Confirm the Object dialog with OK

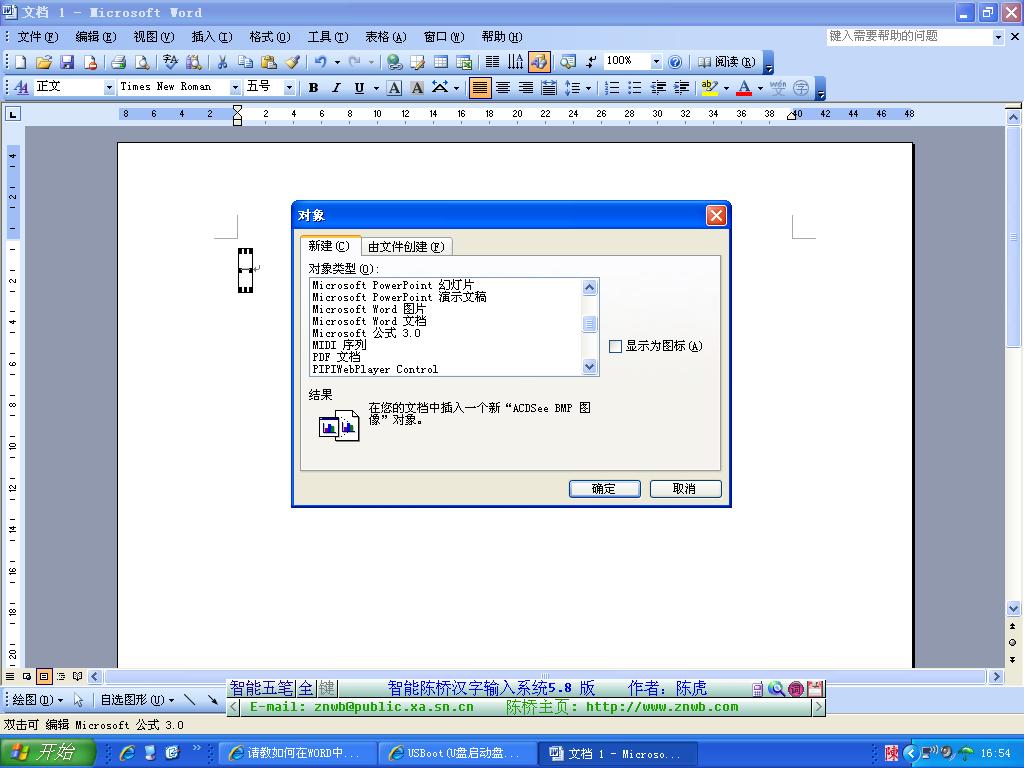click(604, 488)
